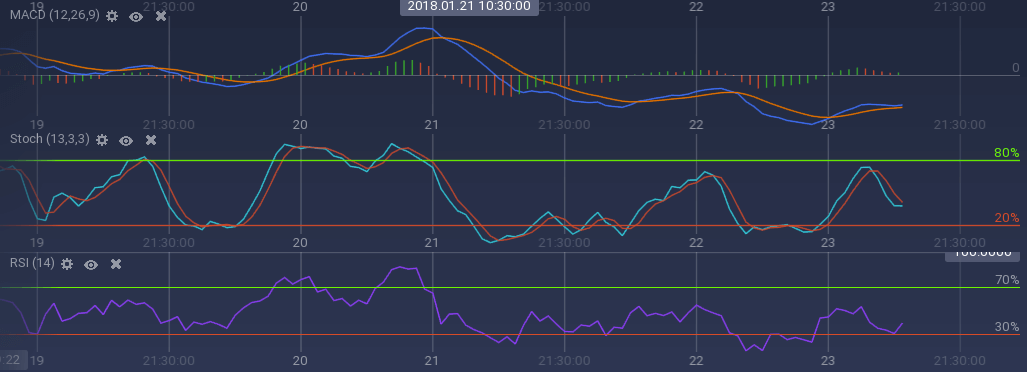Select the MACD (12,26,9) indicator label

click(54, 15)
